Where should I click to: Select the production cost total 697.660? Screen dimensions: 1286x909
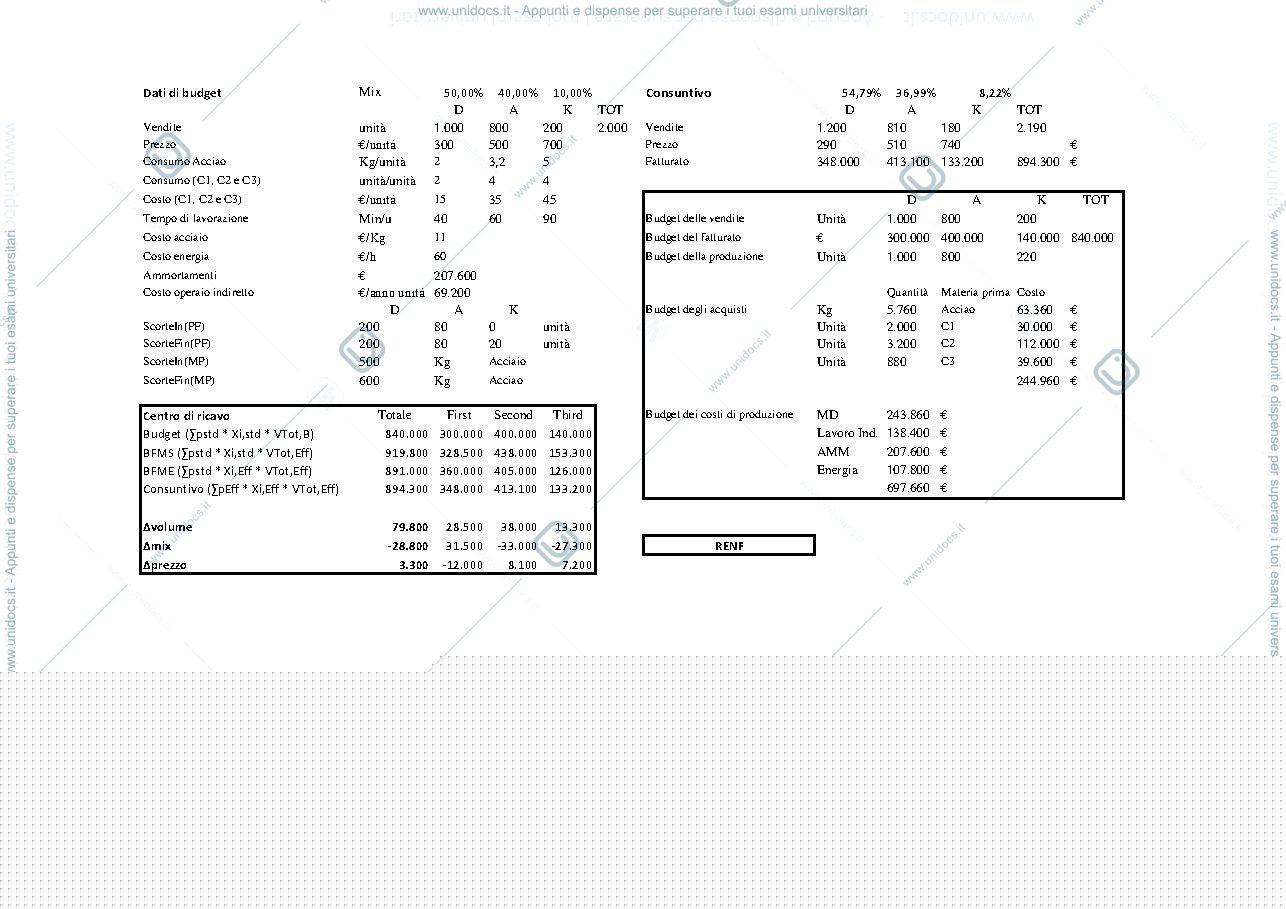[x=908, y=488]
